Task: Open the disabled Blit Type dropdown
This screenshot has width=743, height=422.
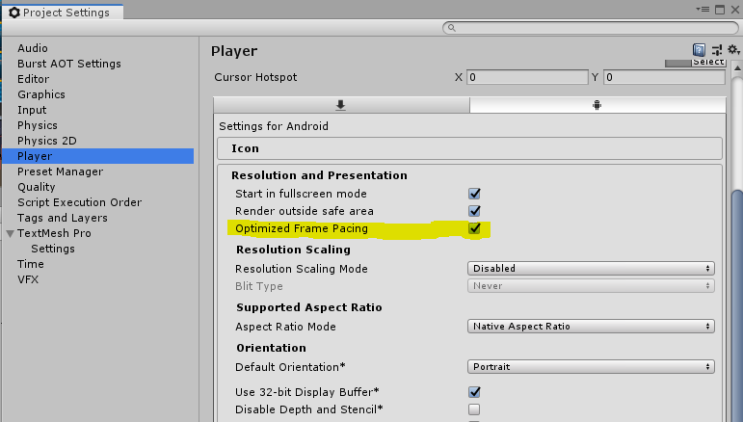Action: pyautogui.click(x=590, y=286)
